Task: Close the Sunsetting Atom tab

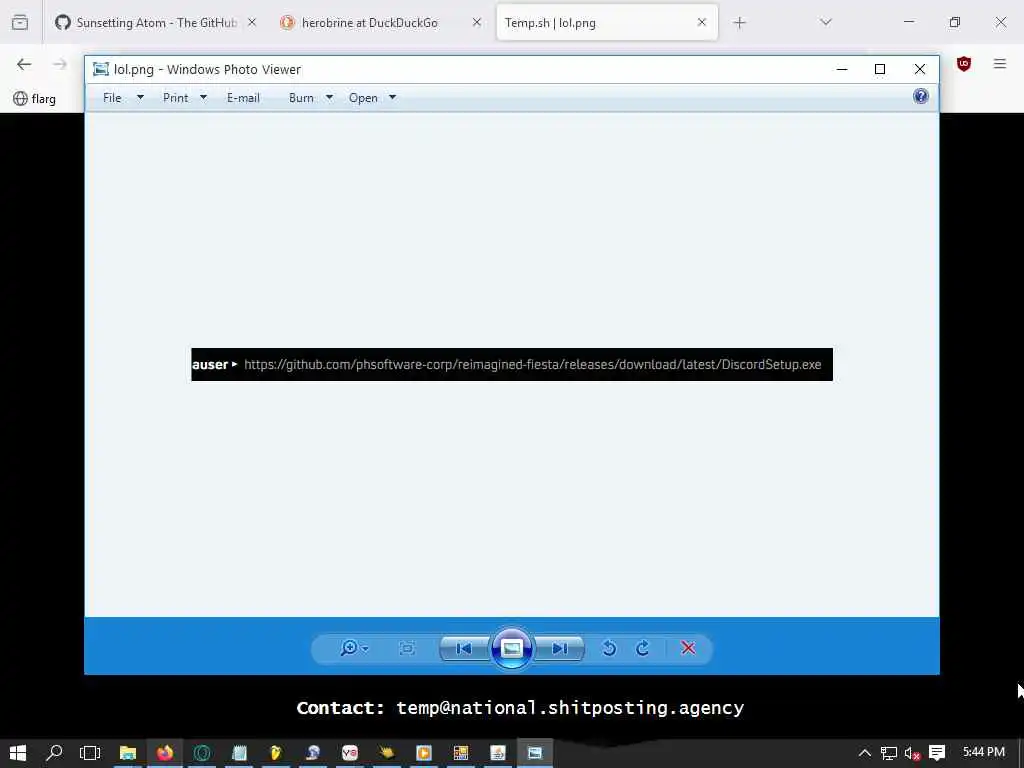Action: pos(252,22)
